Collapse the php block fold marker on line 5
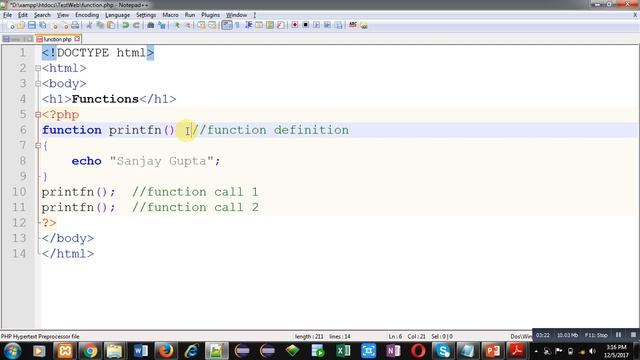640x360 pixels. [x=38, y=115]
